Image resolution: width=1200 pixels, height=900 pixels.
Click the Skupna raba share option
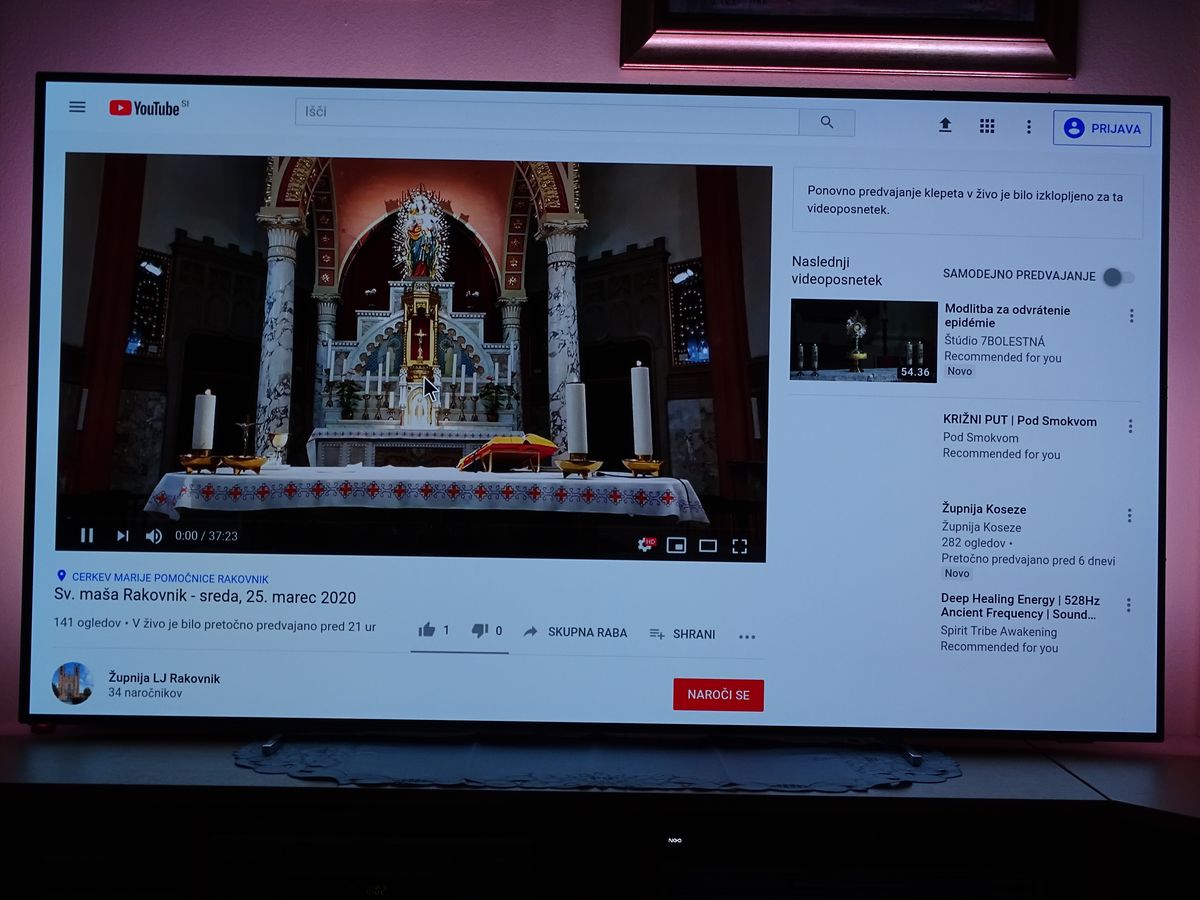coord(576,632)
